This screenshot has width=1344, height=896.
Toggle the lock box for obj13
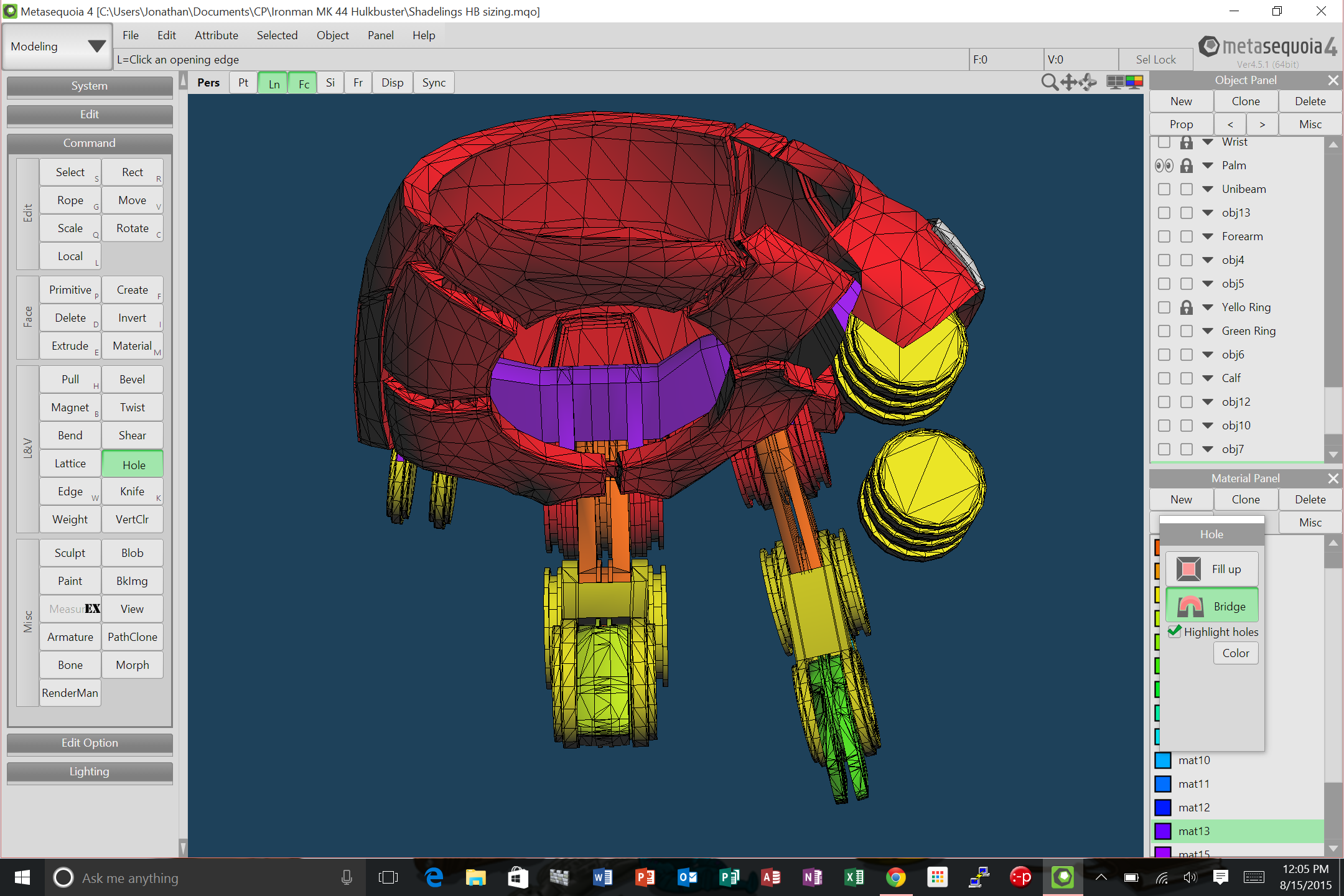click(1187, 213)
